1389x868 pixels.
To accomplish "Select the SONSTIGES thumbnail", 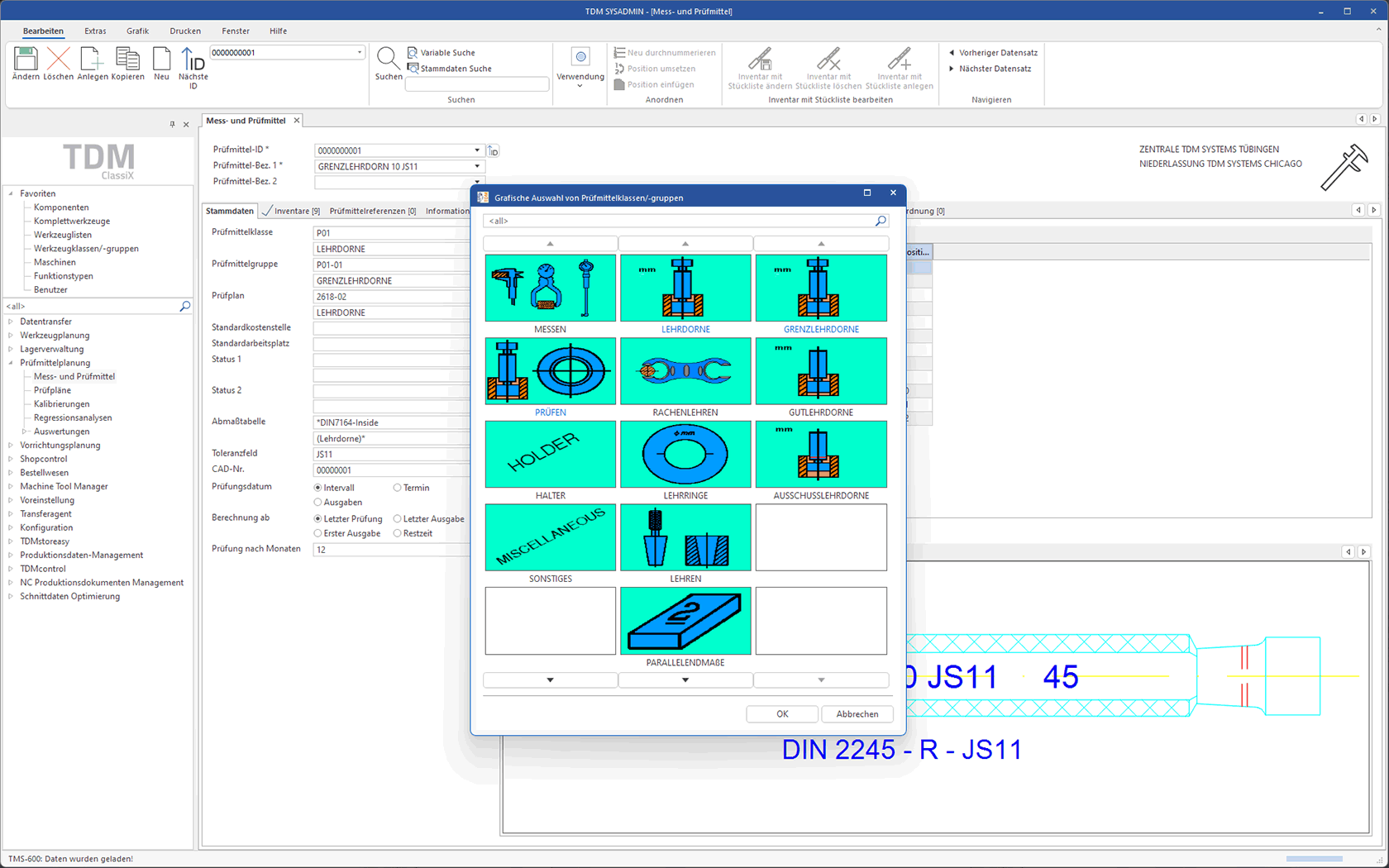I will [550, 537].
